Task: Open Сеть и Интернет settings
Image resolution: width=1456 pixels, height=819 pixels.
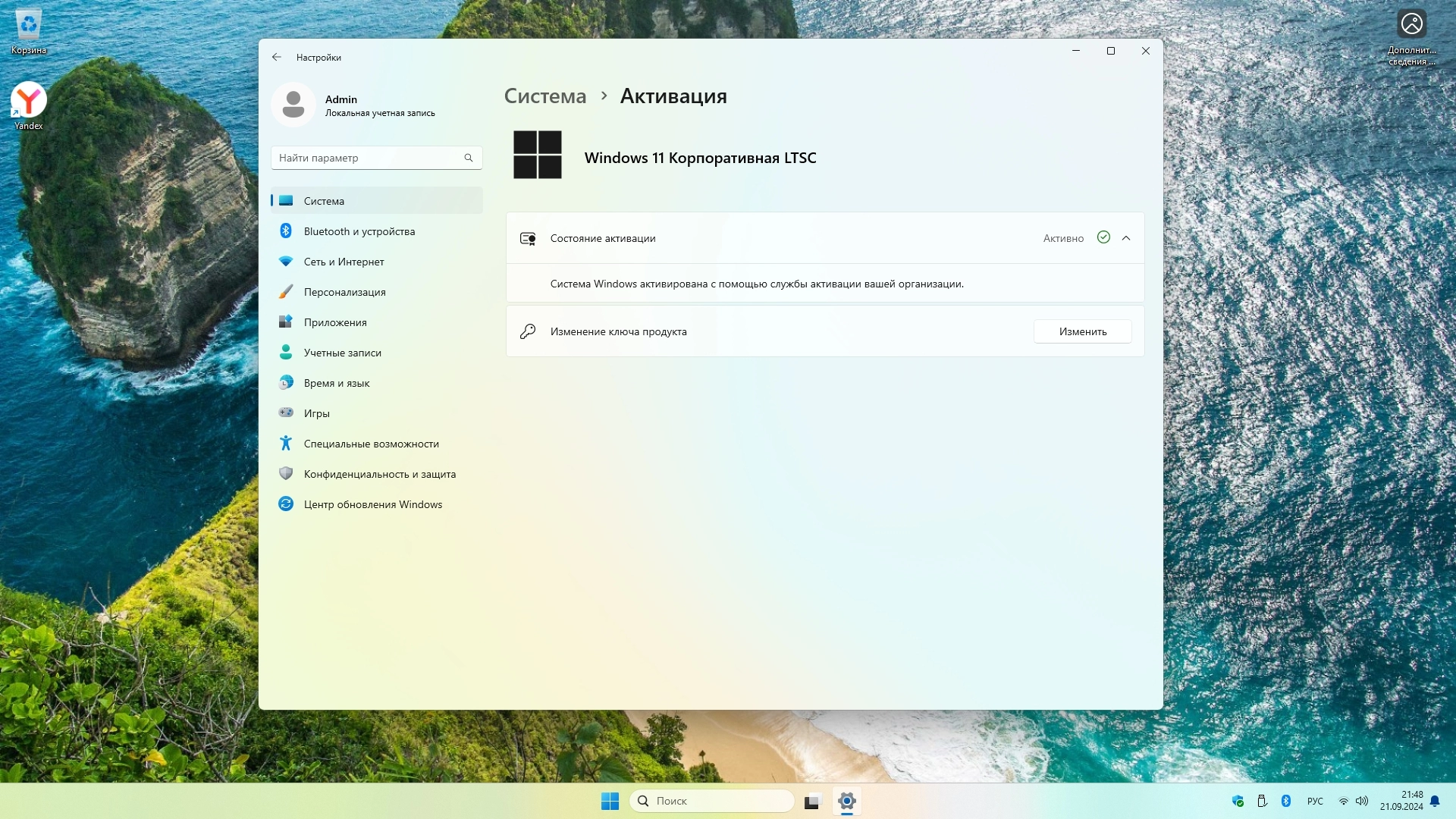Action: coord(344,262)
